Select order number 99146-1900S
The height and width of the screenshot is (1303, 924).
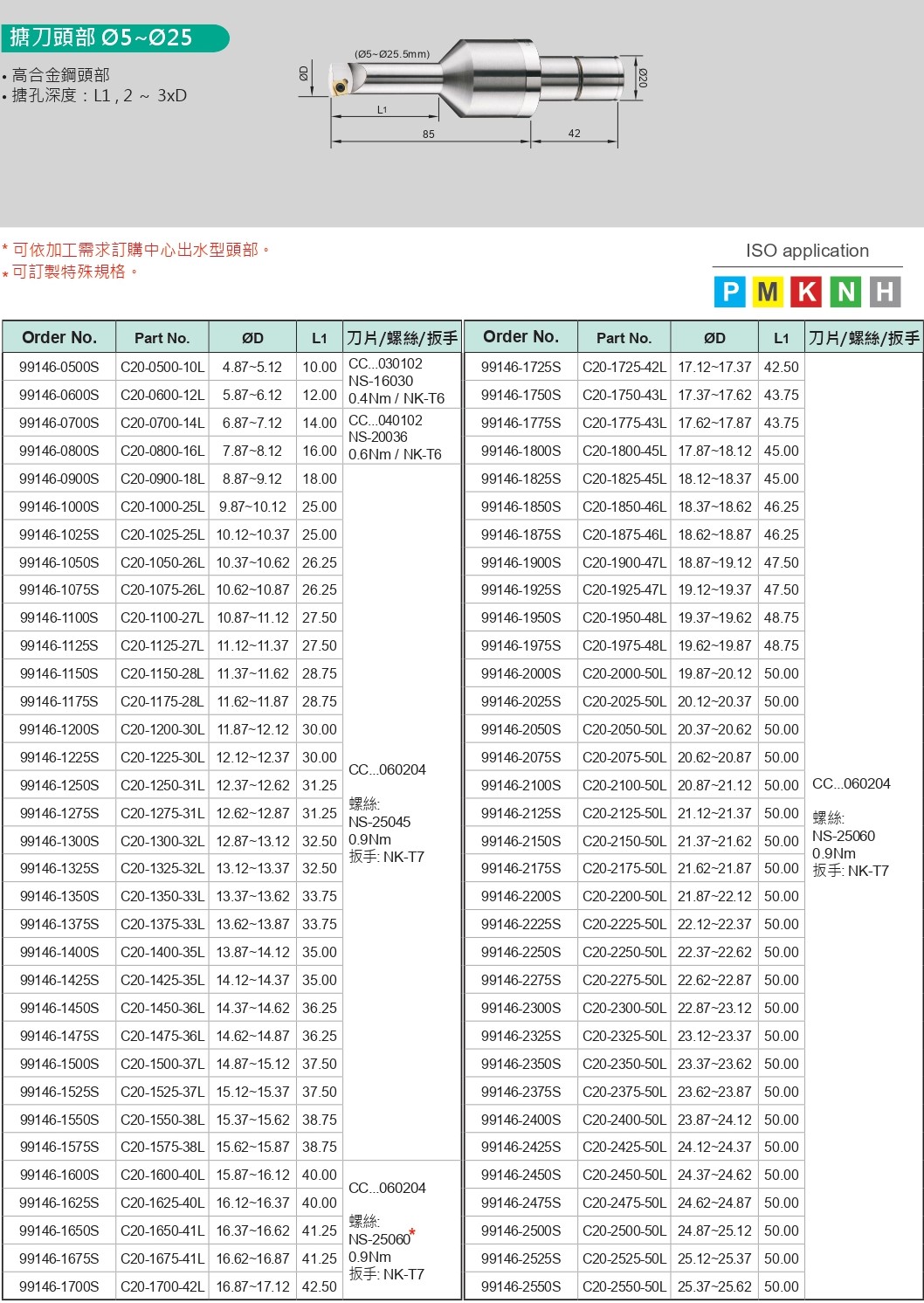pos(521,562)
